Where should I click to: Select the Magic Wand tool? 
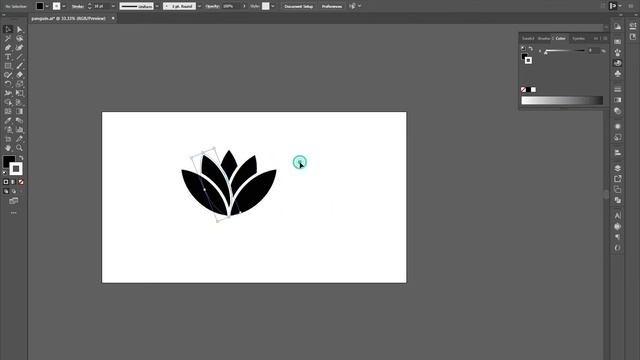(x=8, y=38)
